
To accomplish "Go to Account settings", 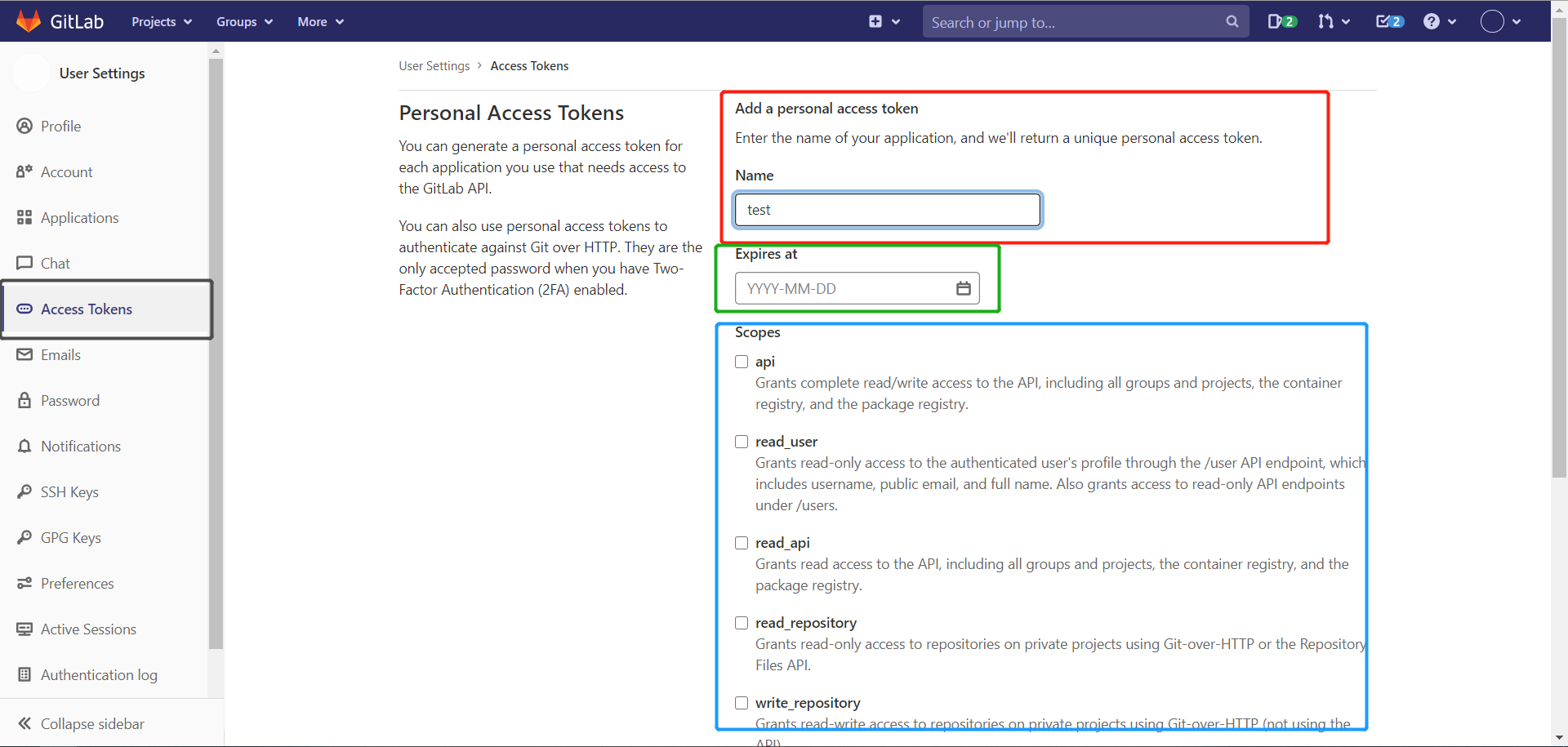I will pyautogui.click(x=67, y=172).
